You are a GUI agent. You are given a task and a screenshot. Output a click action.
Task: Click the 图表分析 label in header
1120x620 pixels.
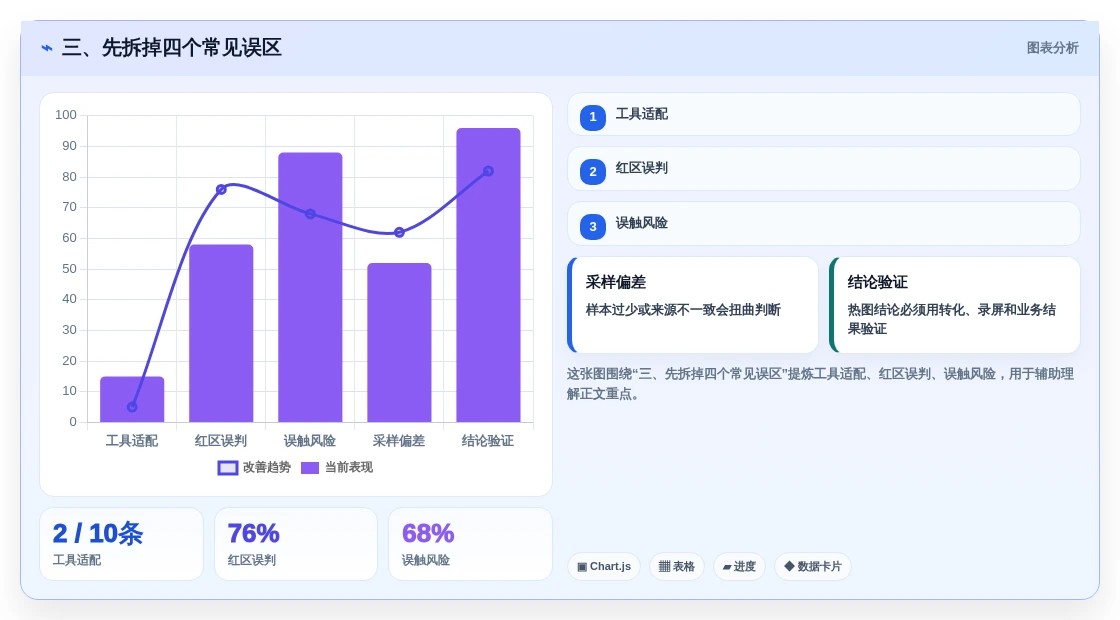click(x=1053, y=48)
